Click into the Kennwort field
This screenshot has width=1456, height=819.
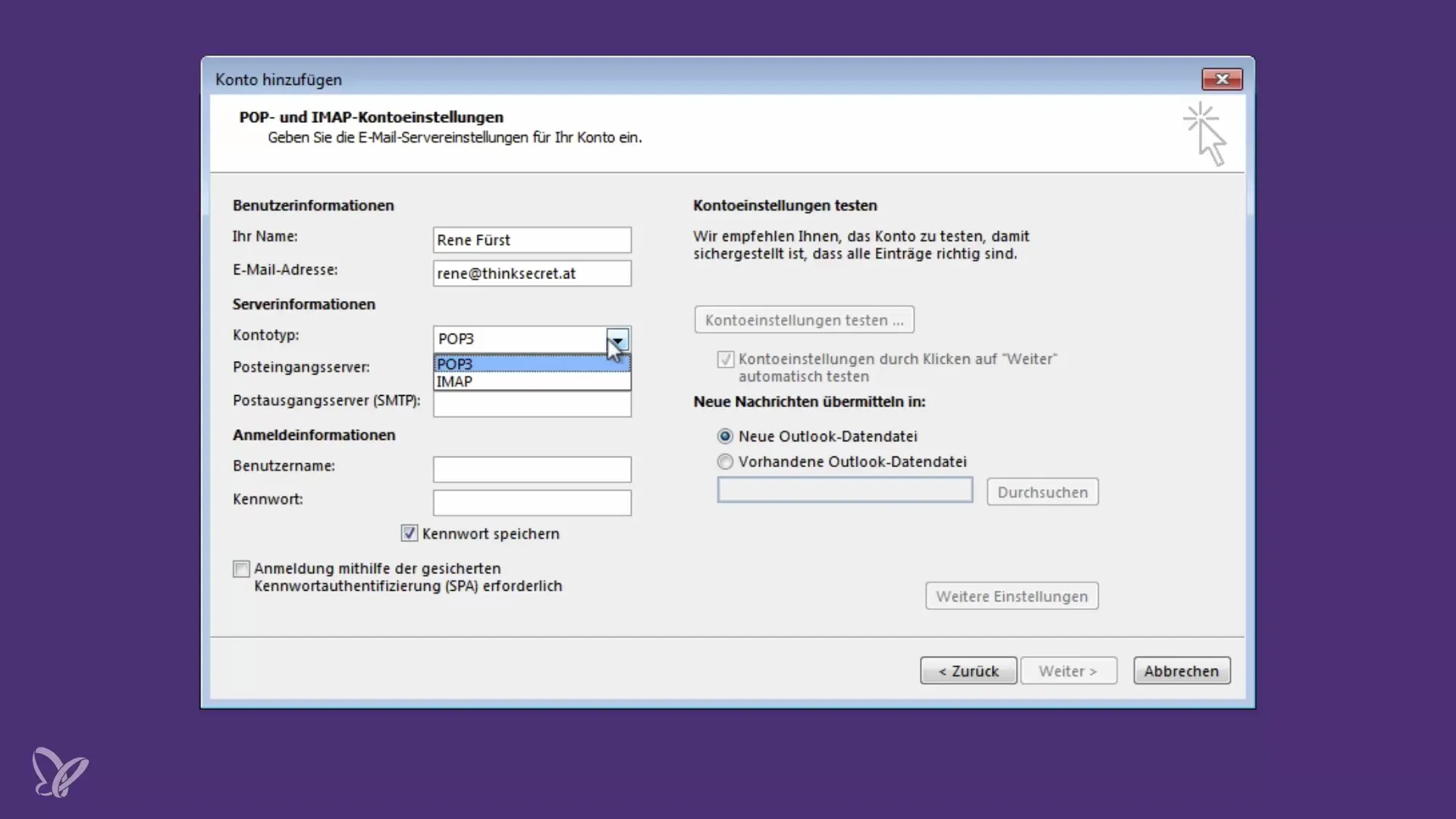[532, 503]
